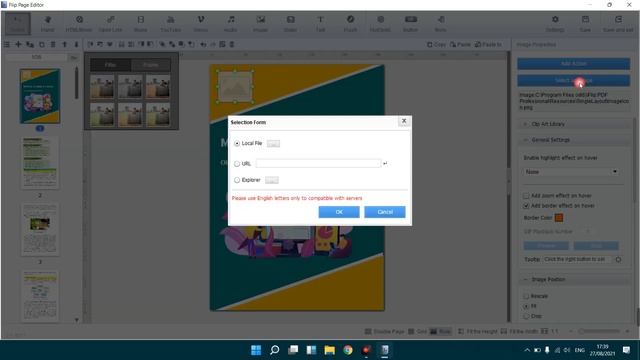
Task: Collapse the Image Position section
Action: pos(573,280)
